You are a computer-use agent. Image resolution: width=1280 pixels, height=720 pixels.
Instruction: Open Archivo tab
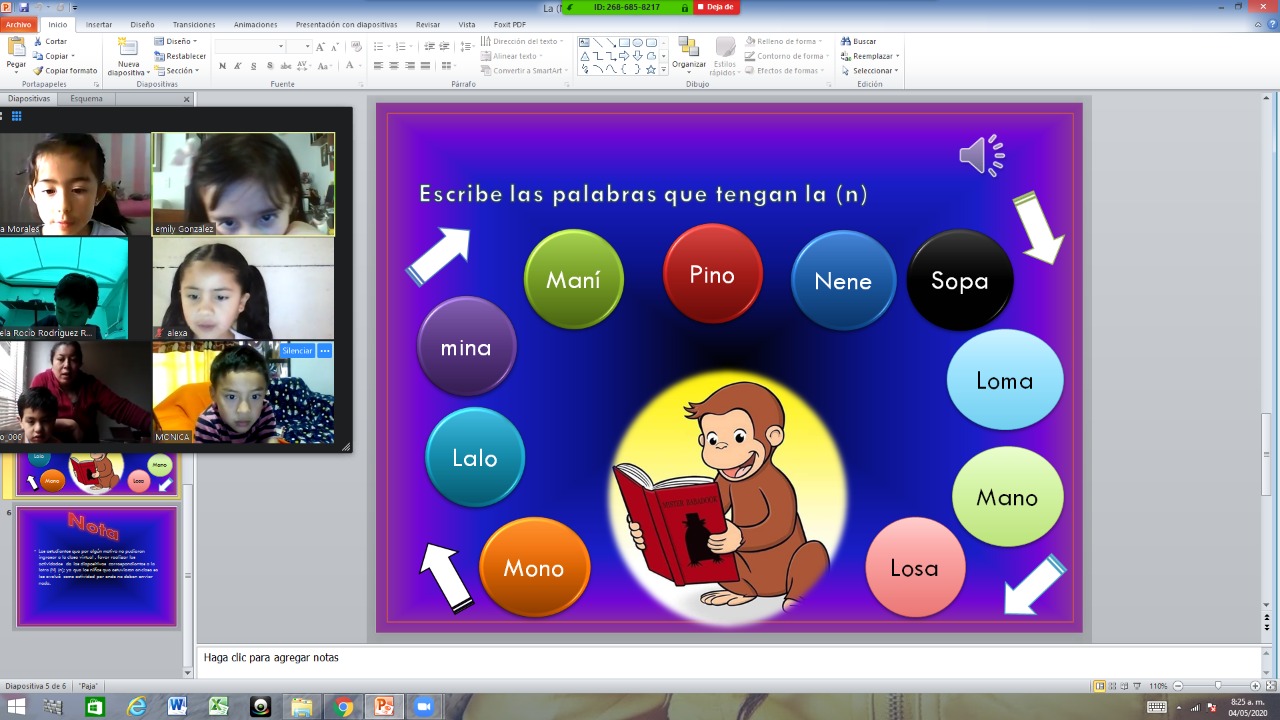point(19,24)
